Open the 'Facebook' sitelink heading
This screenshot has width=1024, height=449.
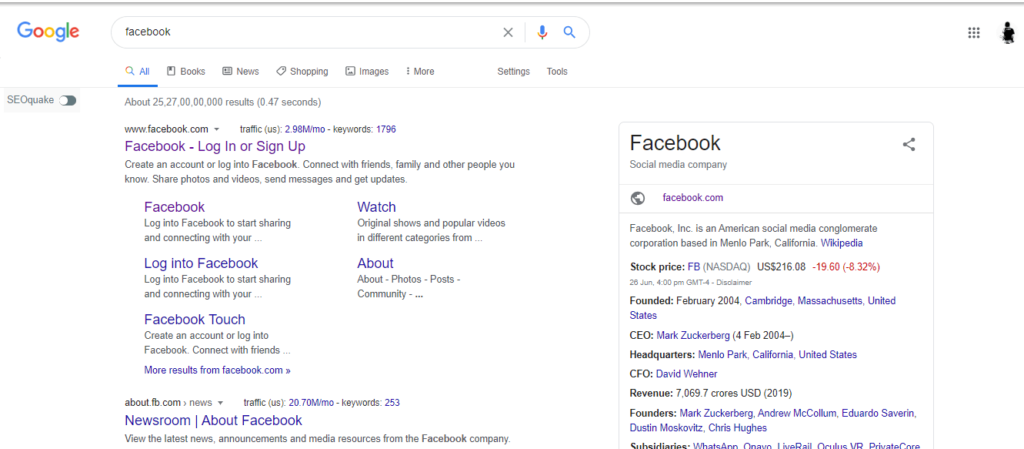point(174,207)
